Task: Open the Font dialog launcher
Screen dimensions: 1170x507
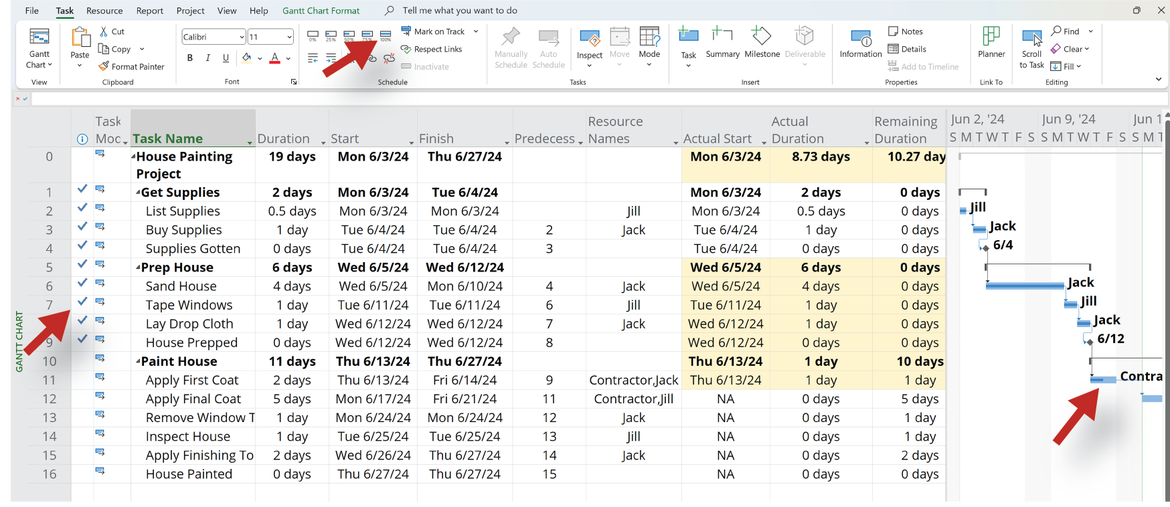Action: click(293, 82)
